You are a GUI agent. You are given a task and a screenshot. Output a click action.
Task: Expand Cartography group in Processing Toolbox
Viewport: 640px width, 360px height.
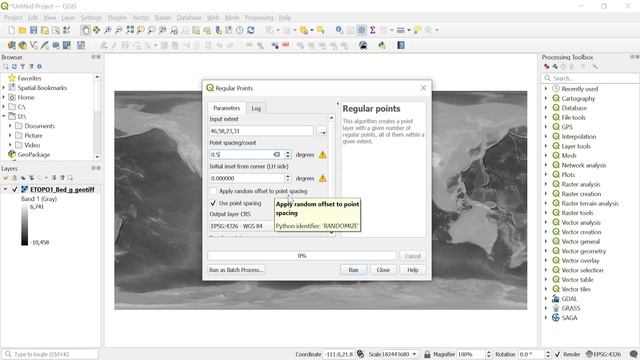pyautogui.click(x=546, y=98)
